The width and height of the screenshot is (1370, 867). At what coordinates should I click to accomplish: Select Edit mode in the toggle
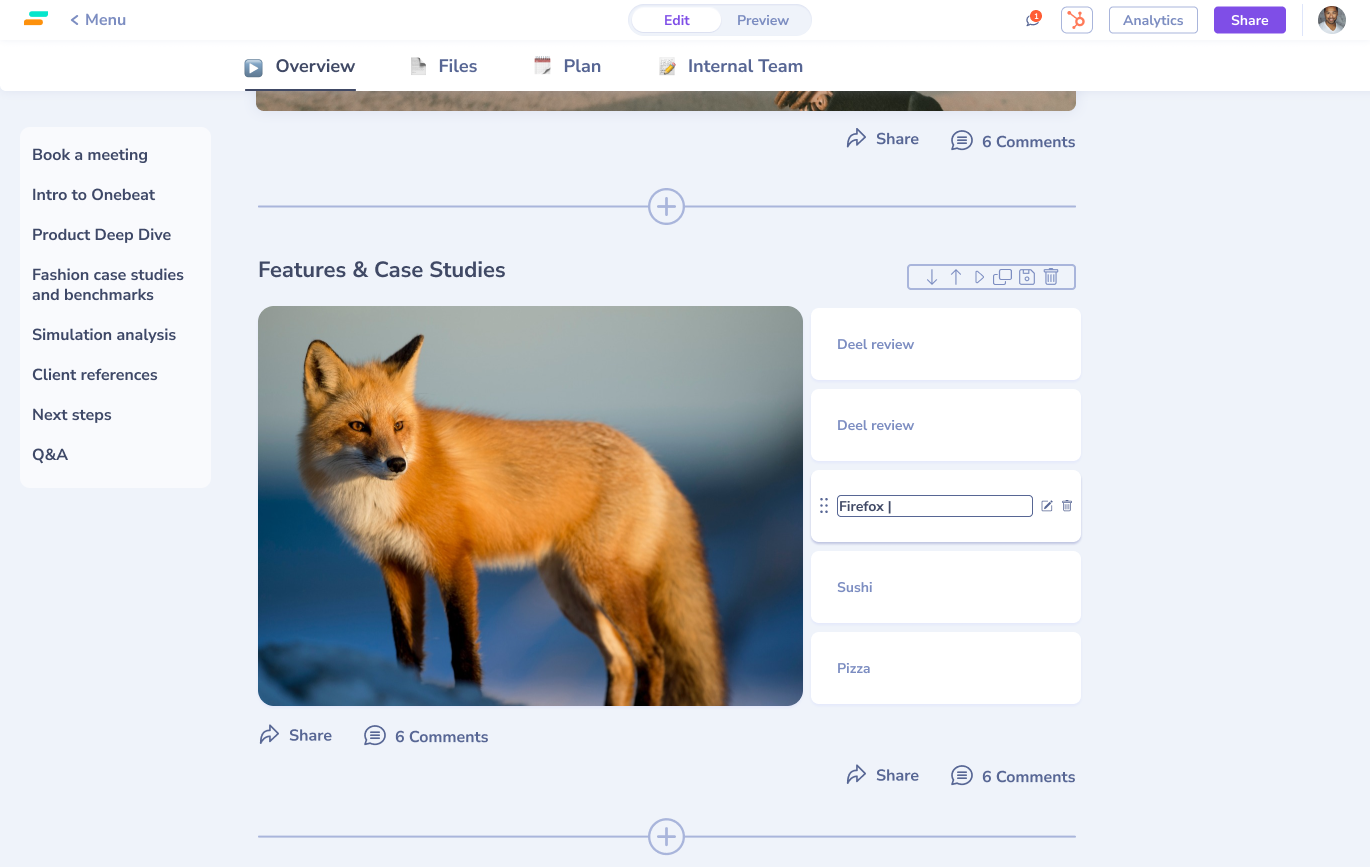676,20
